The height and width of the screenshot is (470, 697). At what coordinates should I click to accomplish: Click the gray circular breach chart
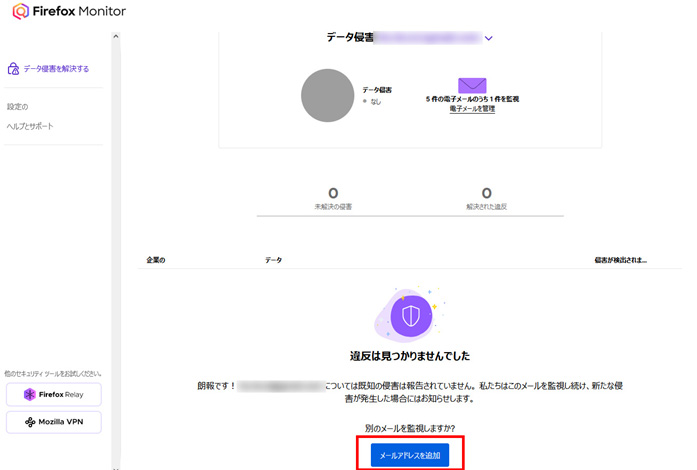[x=329, y=95]
